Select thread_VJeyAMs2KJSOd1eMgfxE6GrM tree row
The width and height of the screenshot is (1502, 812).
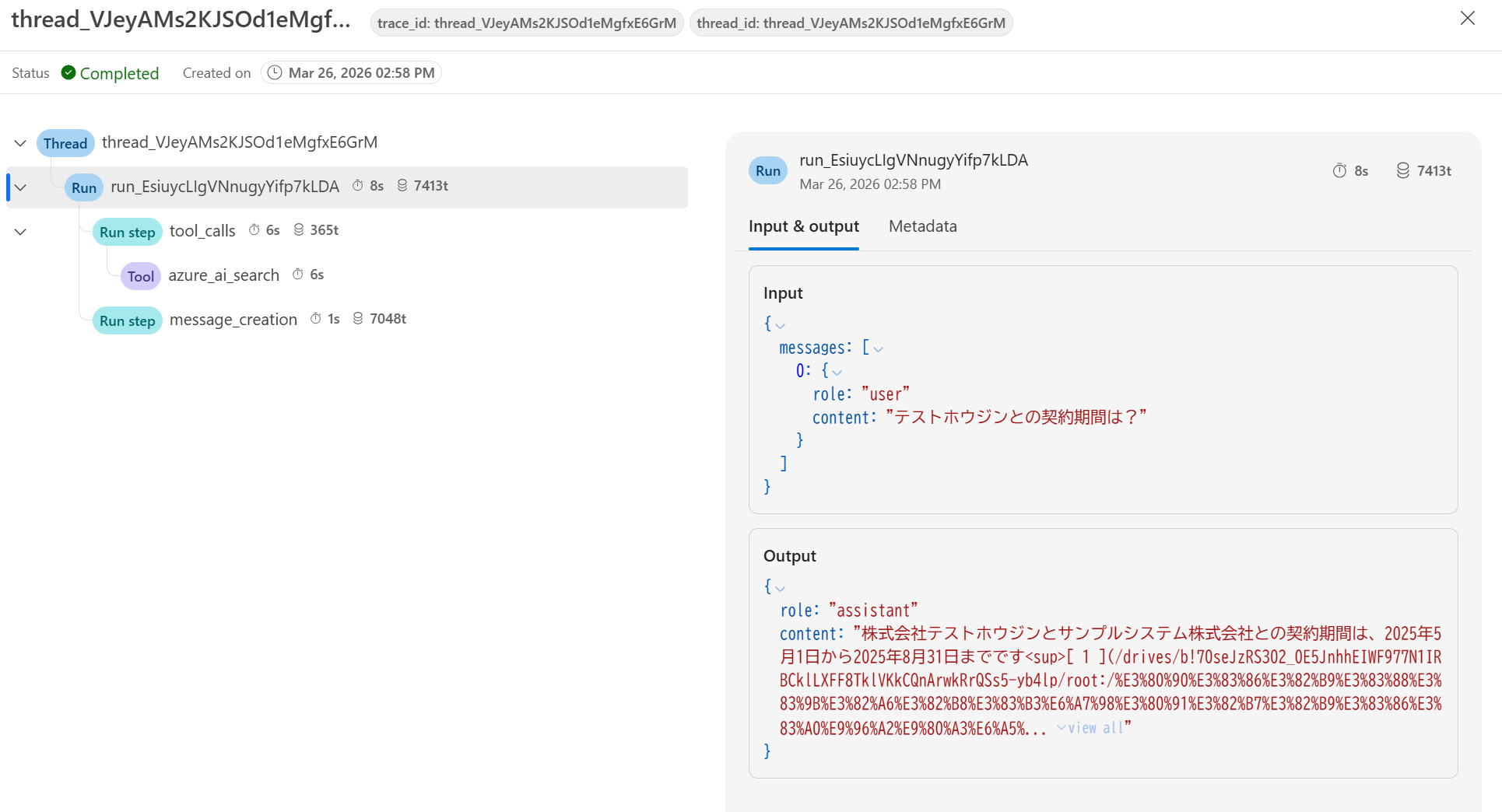[240, 142]
